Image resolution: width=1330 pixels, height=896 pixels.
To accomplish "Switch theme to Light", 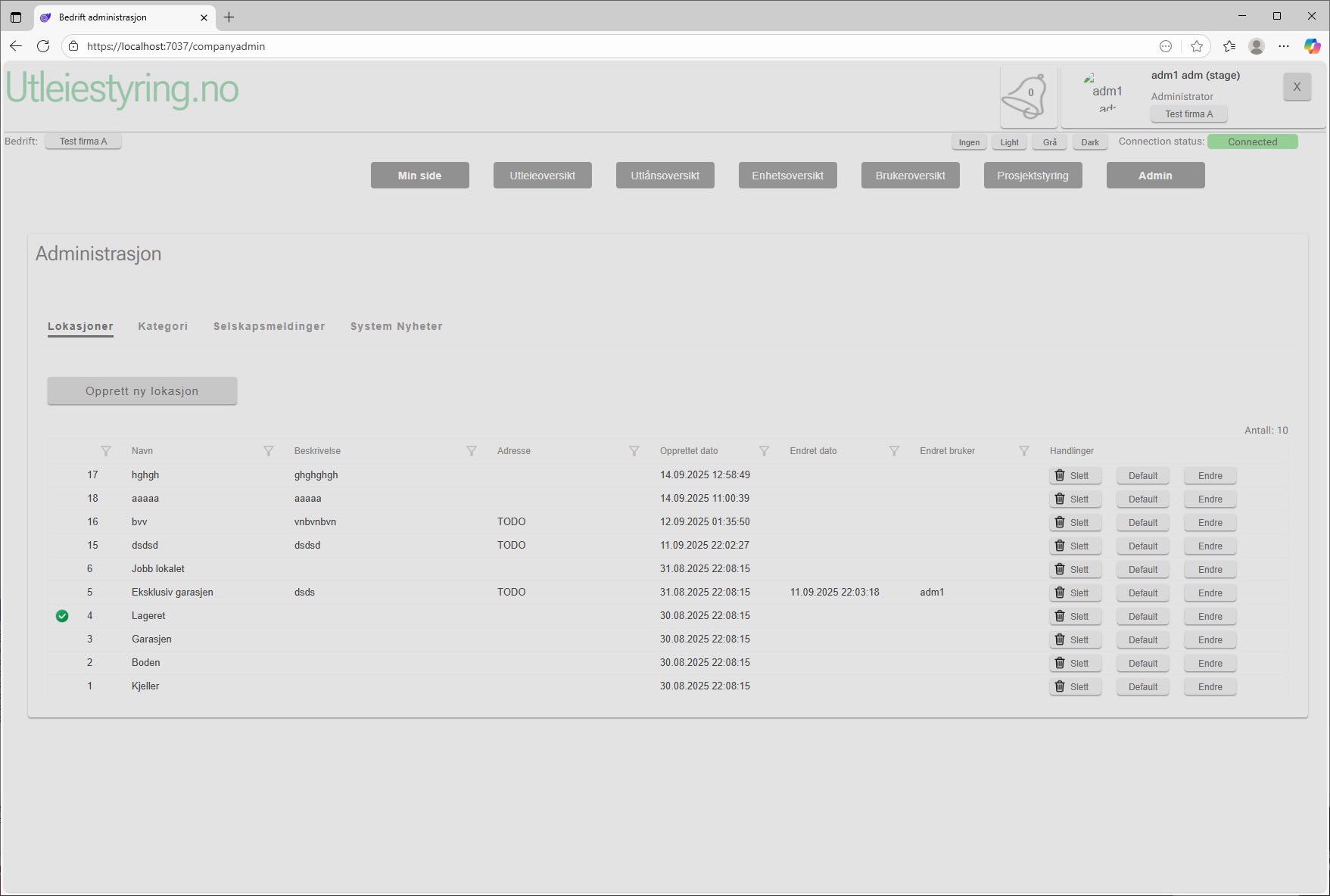I will point(1009,142).
